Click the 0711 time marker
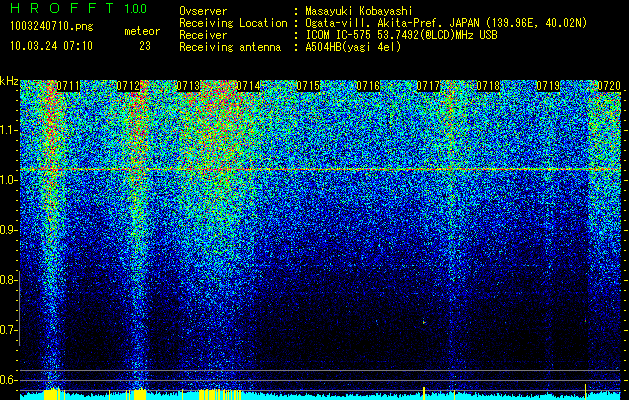The image size is (629, 400). click(68, 86)
